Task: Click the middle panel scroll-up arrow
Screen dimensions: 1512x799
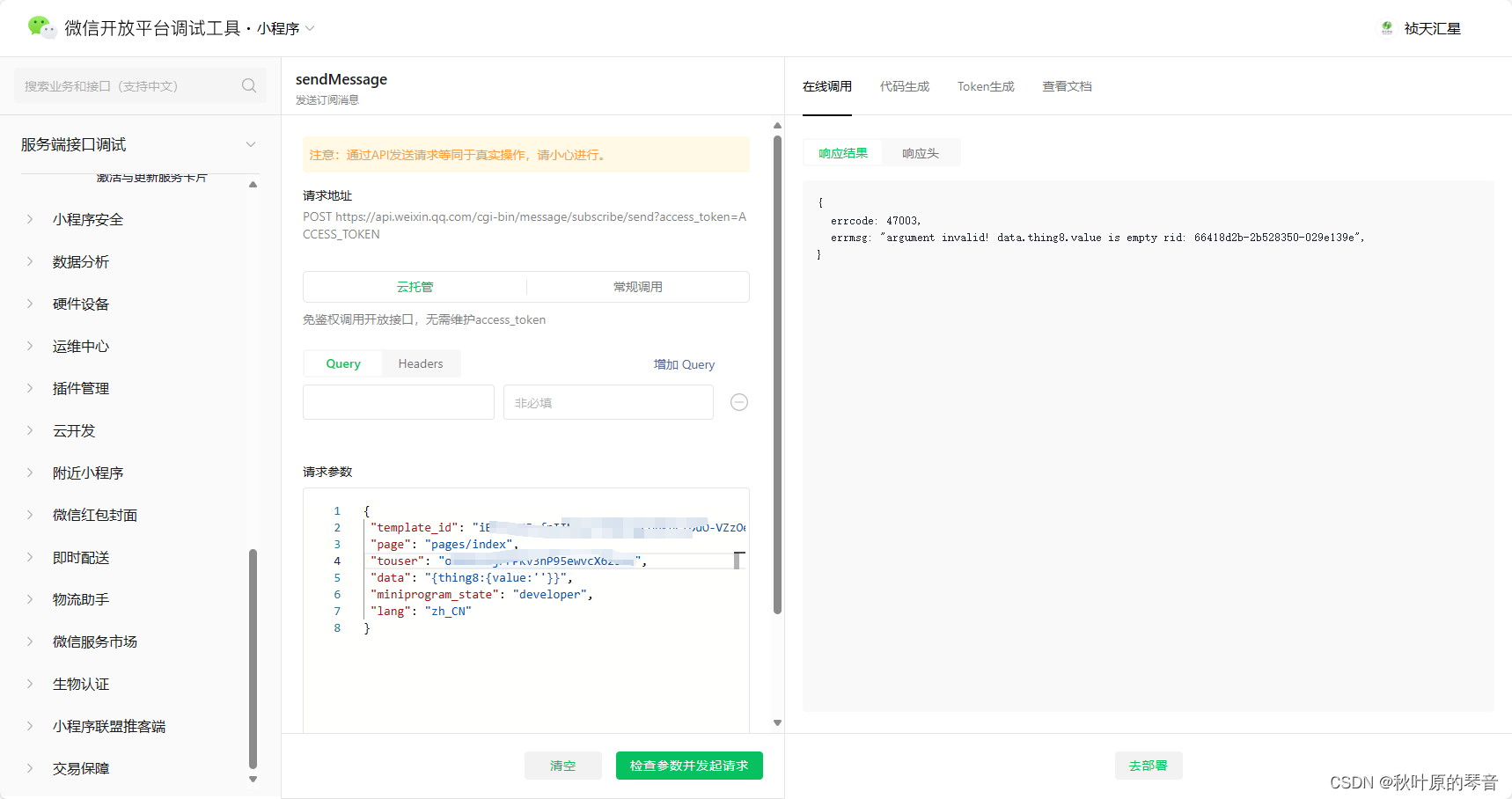Action: pos(777,125)
